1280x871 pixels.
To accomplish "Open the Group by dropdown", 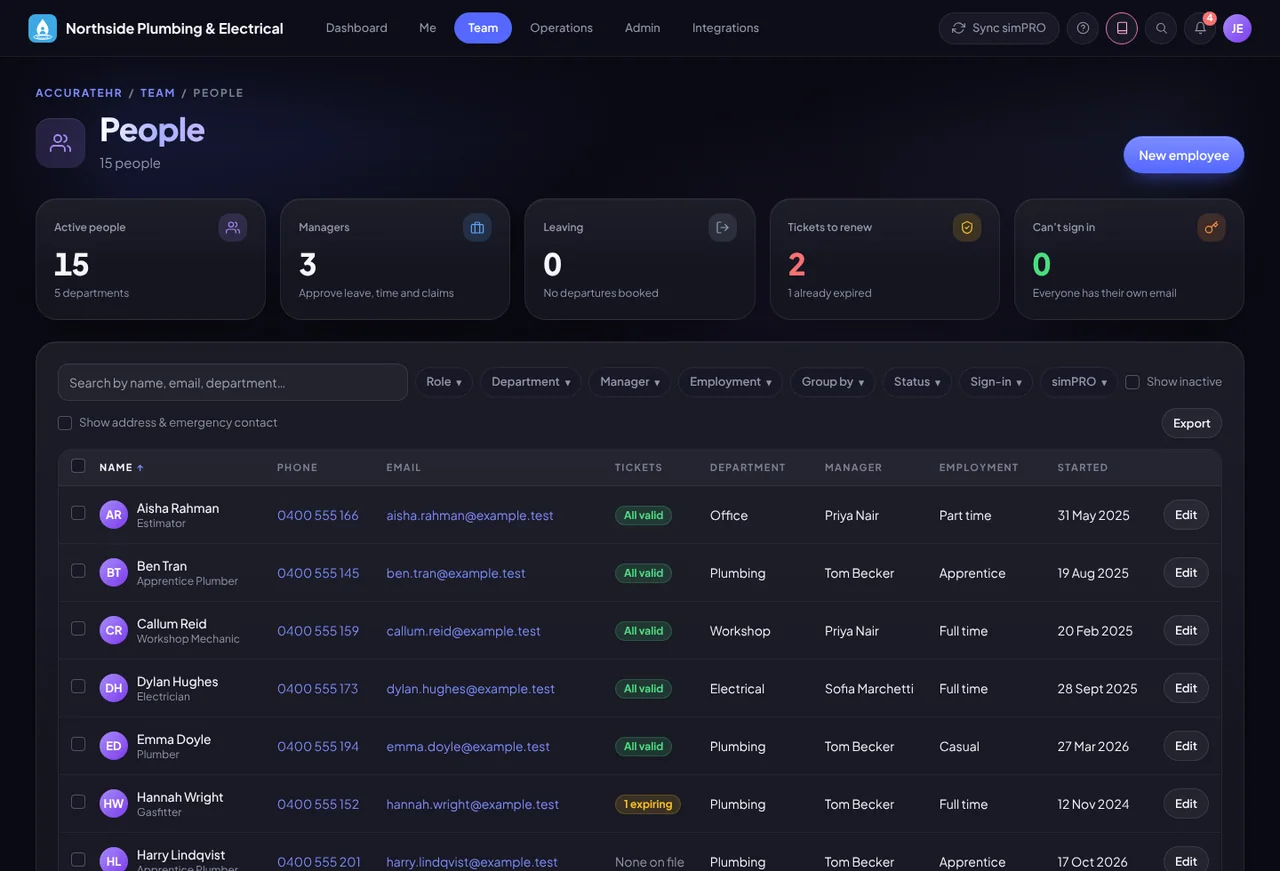I will (833, 382).
